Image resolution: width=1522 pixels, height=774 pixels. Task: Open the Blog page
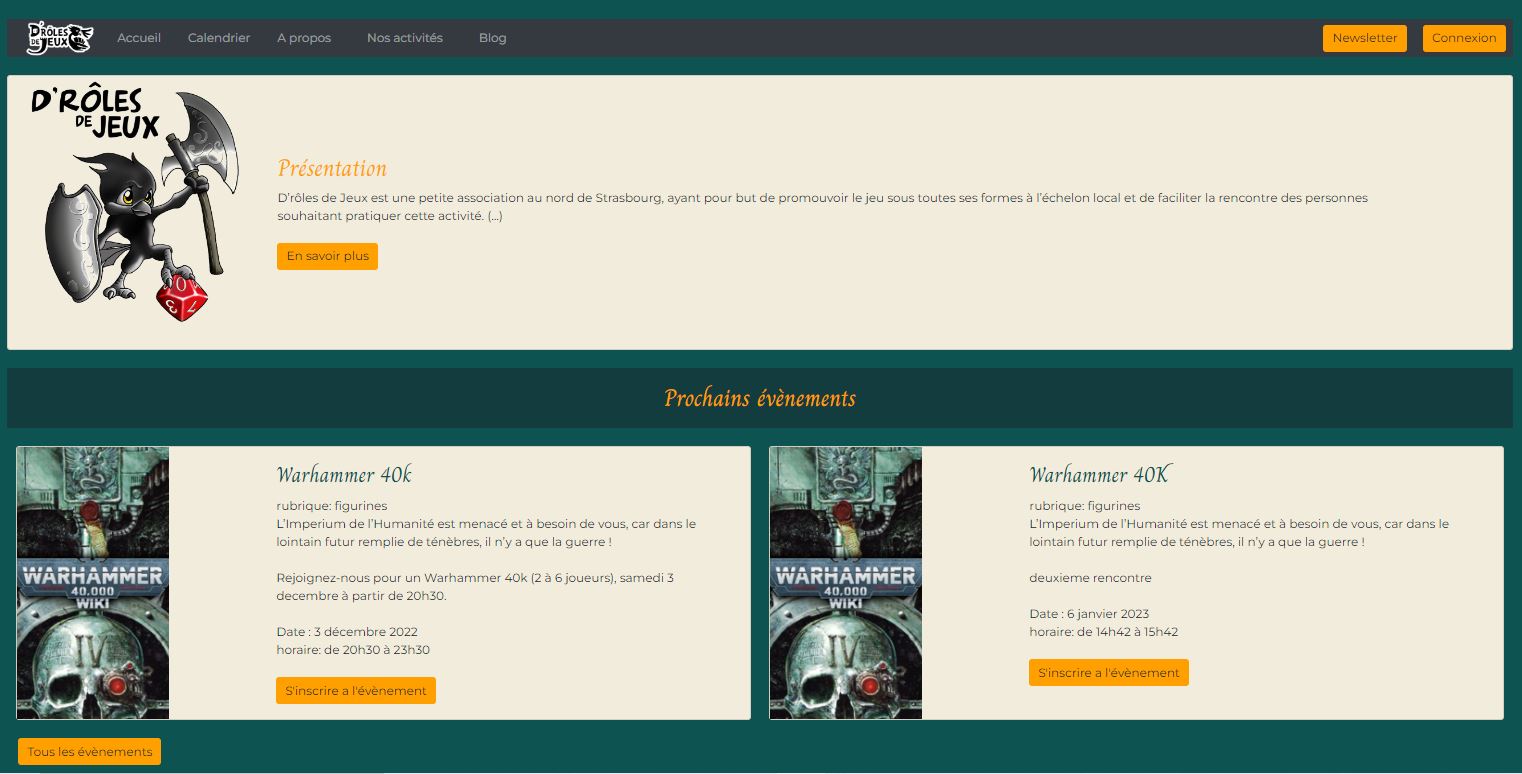492,38
